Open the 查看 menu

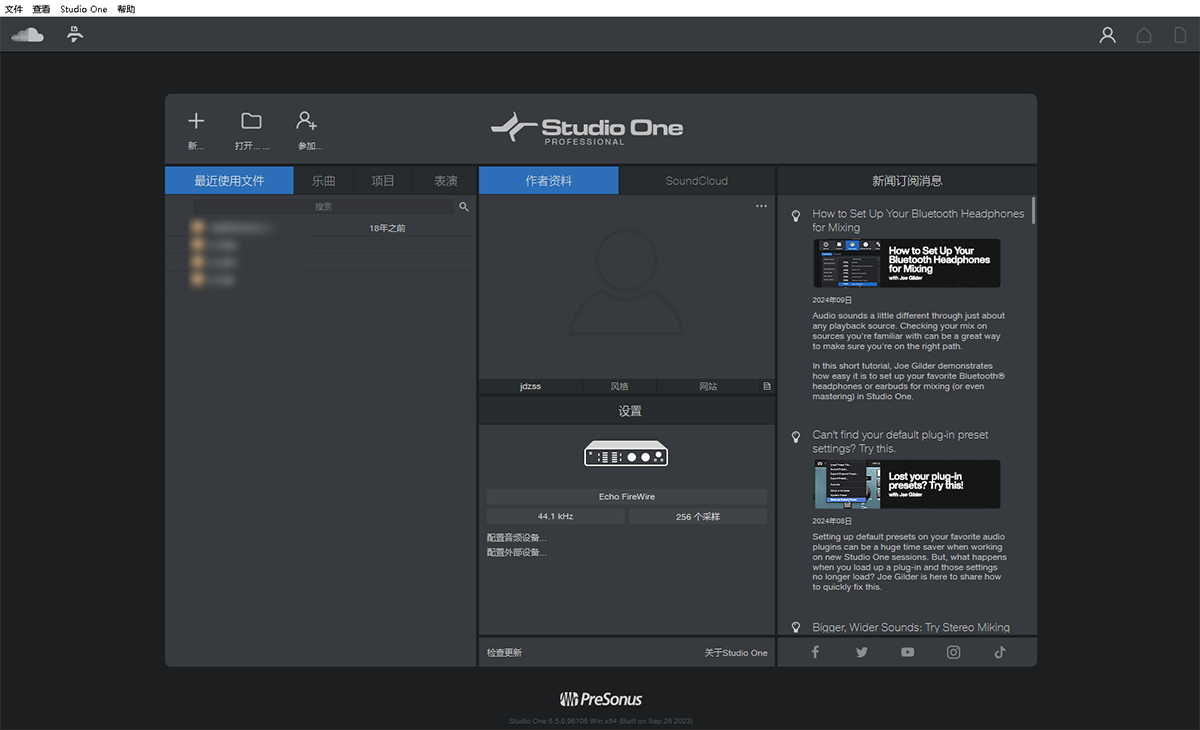click(41, 8)
